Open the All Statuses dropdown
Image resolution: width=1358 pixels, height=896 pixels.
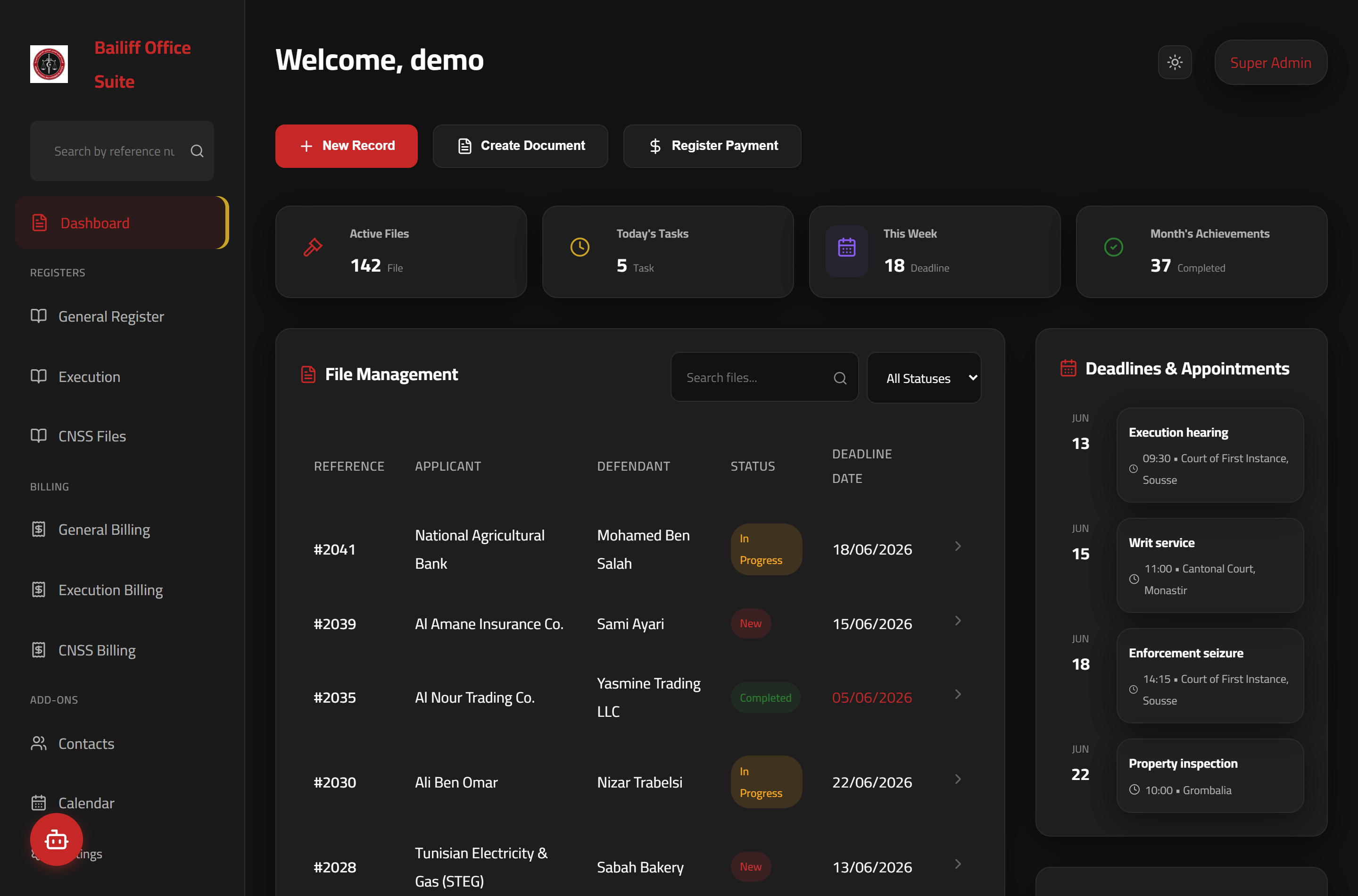pos(924,378)
